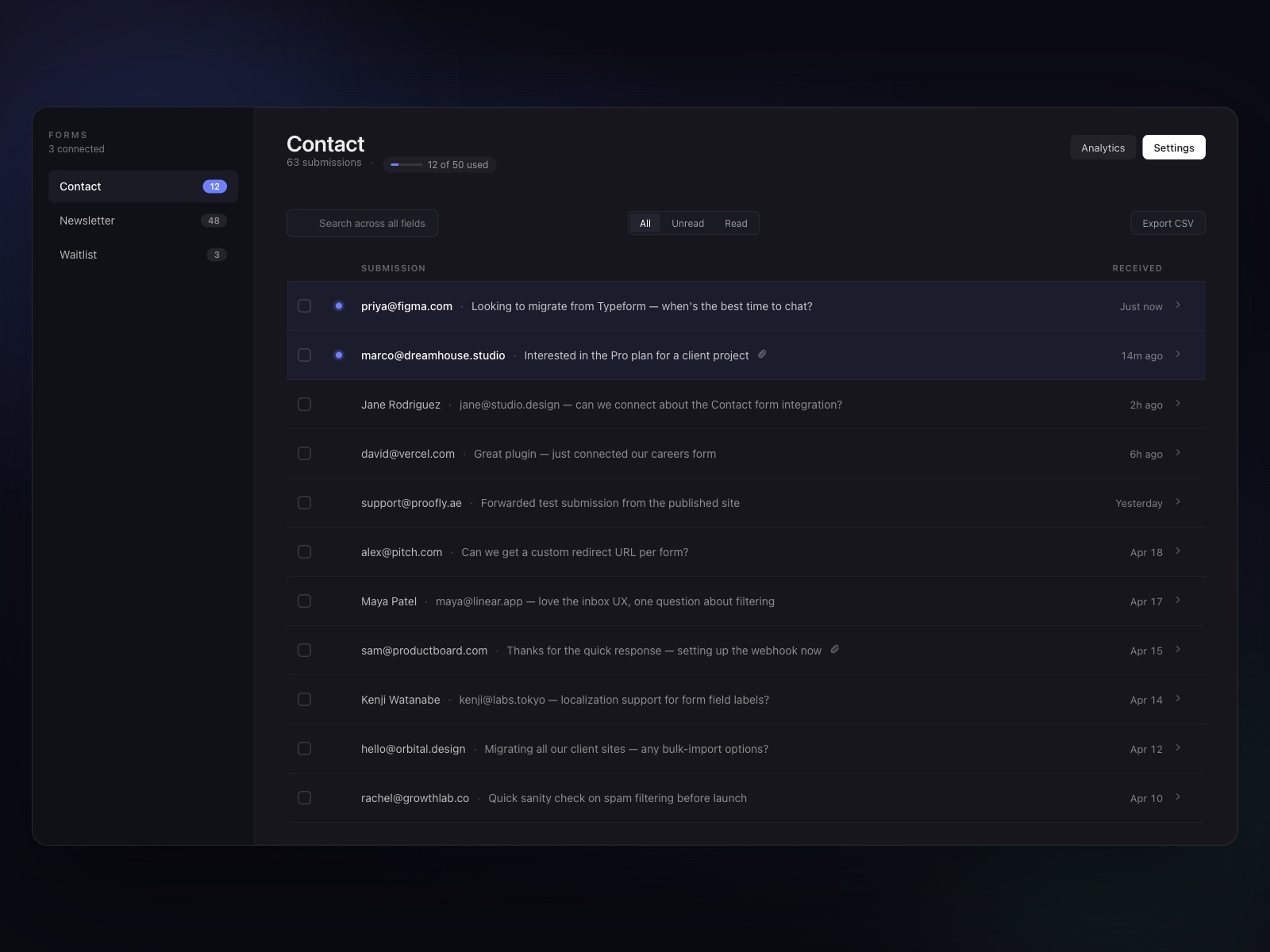The image size is (1270, 952).
Task: Open Kenji Watanabe's submission with the chevron
Action: [x=1178, y=699]
